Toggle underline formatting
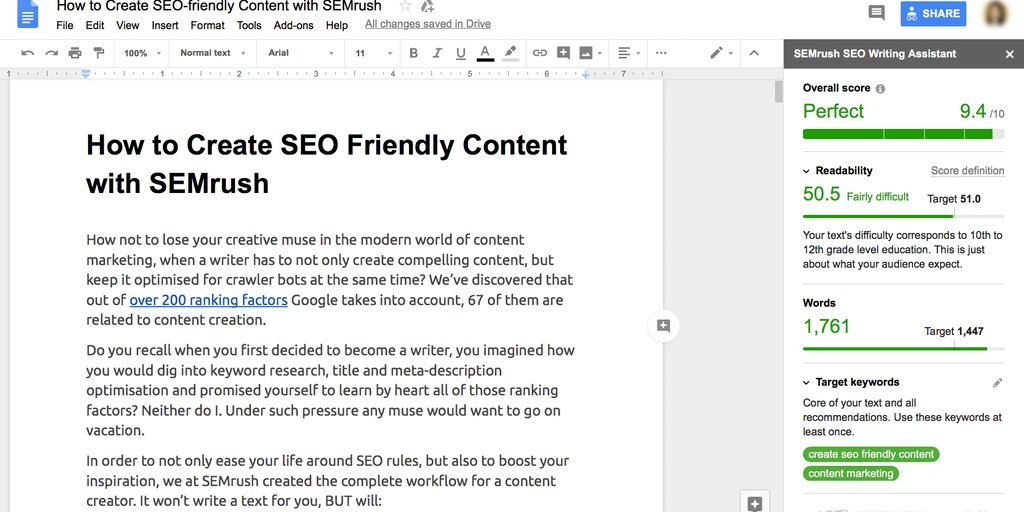1024x512 pixels. point(460,53)
